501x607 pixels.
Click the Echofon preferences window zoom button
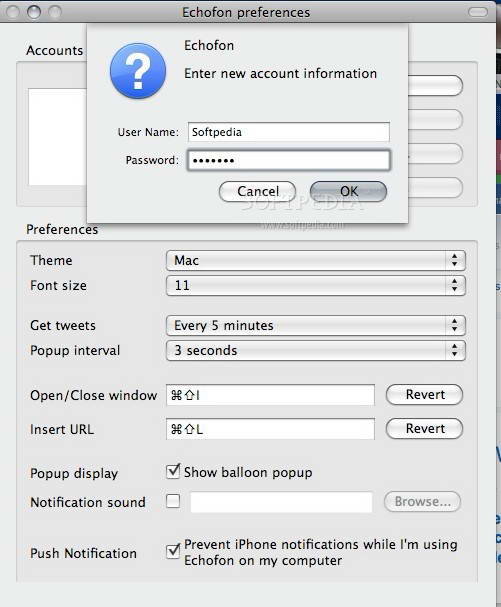[55, 12]
